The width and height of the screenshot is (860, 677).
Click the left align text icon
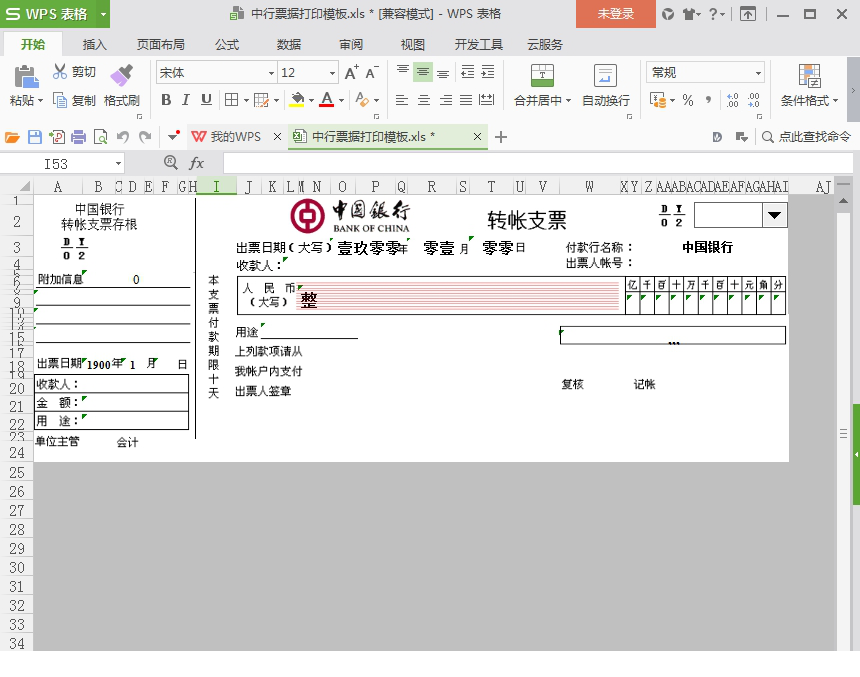click(402, 100)
